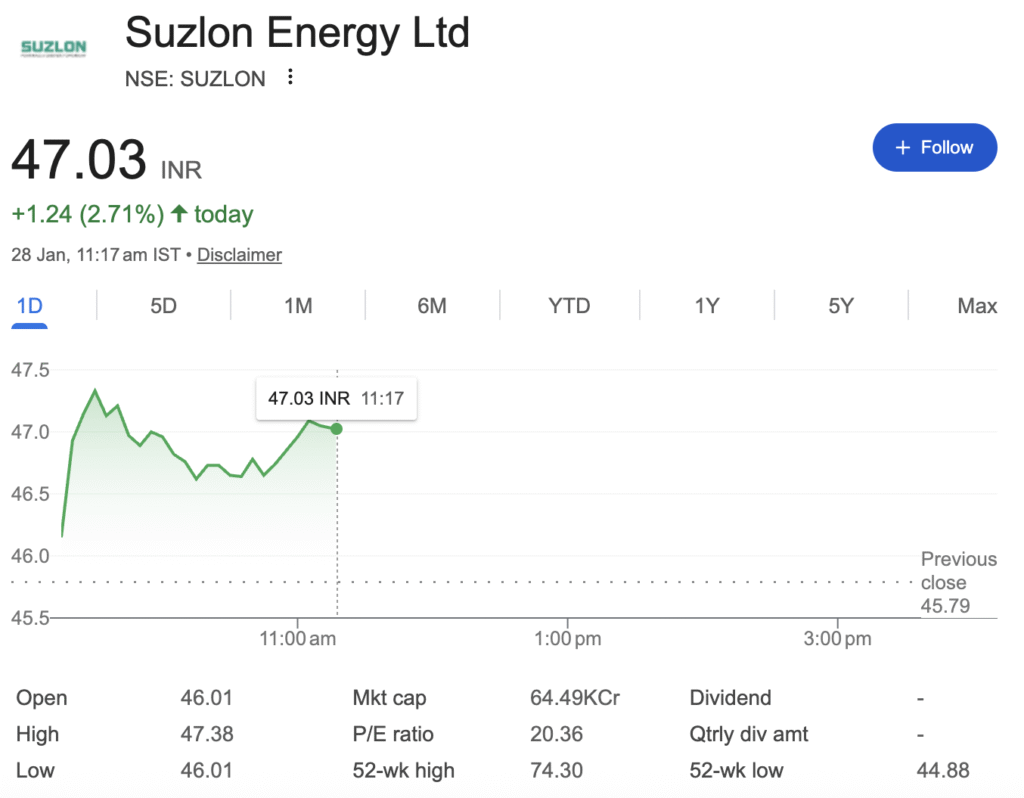Switch to the 1M chart range
The image size is (1024, 798).
[x=298, y=306]
